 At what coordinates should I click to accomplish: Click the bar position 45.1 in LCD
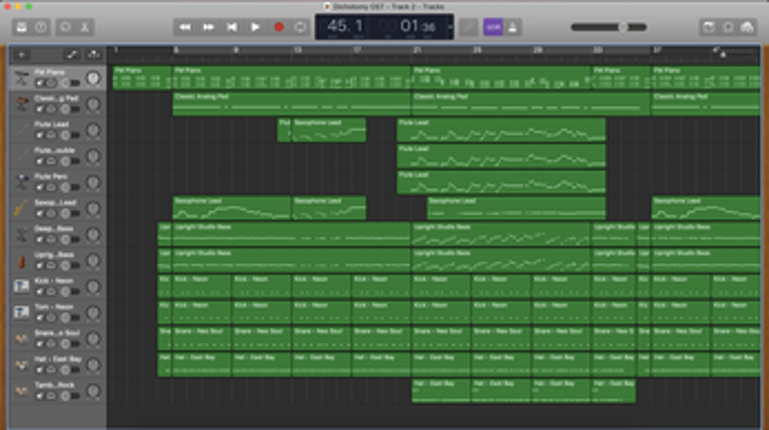click(345, 26)
